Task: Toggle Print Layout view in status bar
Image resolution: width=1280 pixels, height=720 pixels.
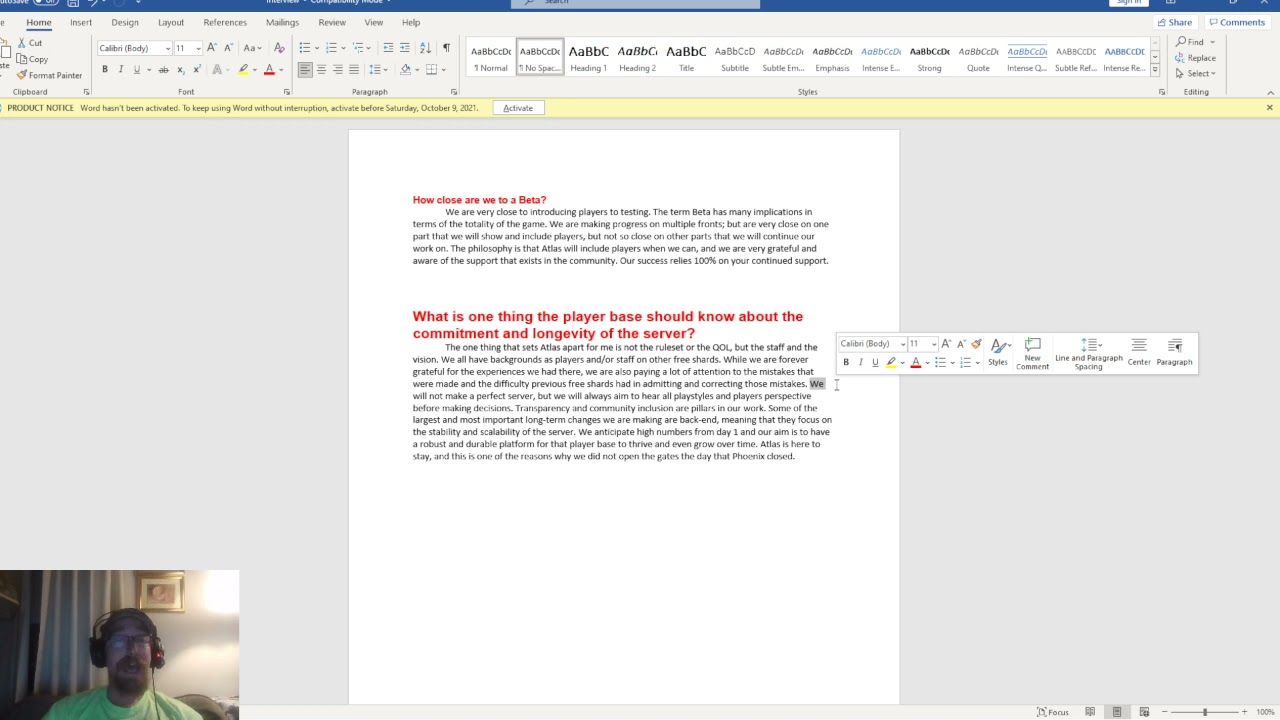Action: [1117, 712]
